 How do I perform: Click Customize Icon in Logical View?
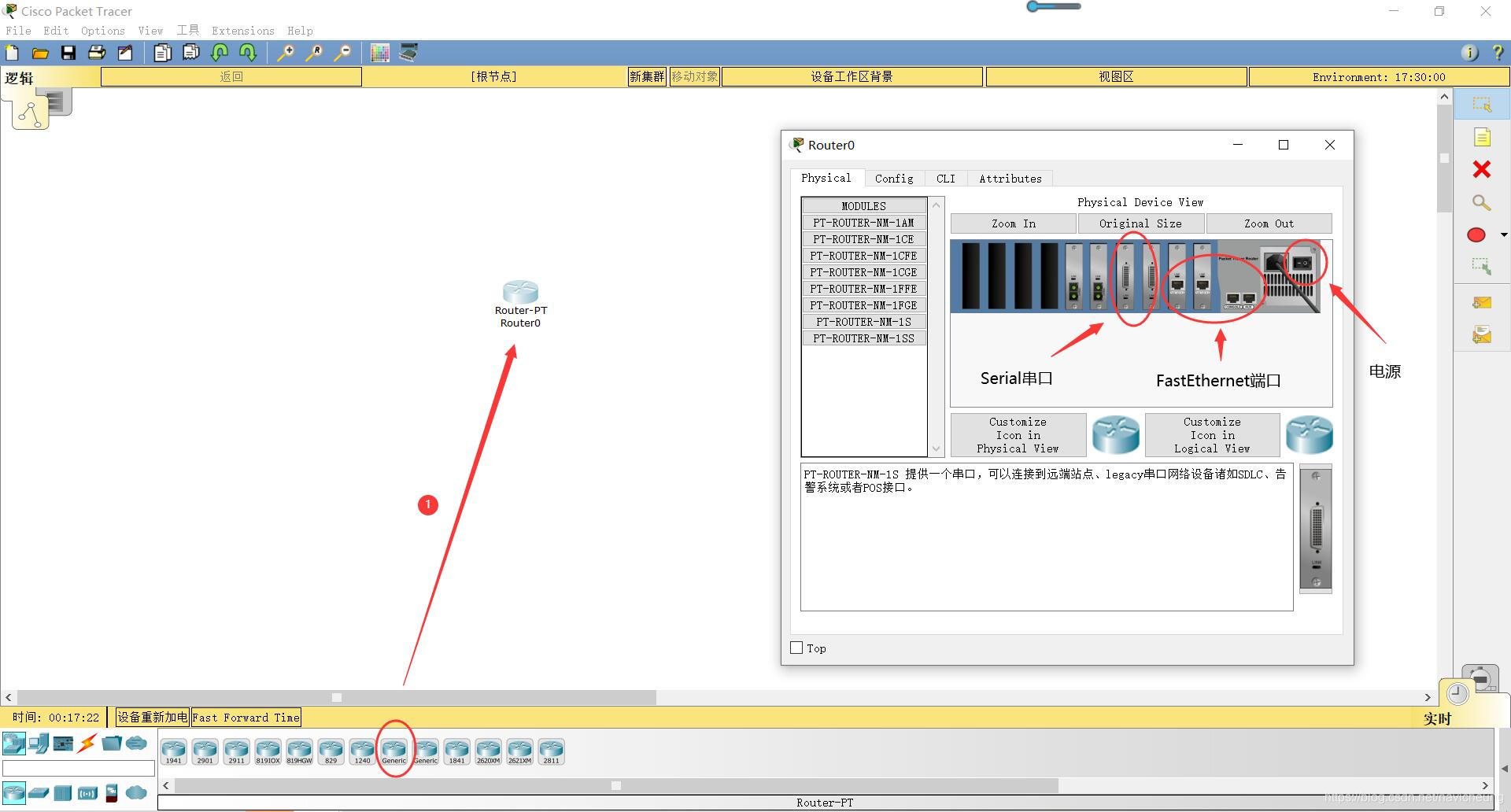click(1212, 435)
